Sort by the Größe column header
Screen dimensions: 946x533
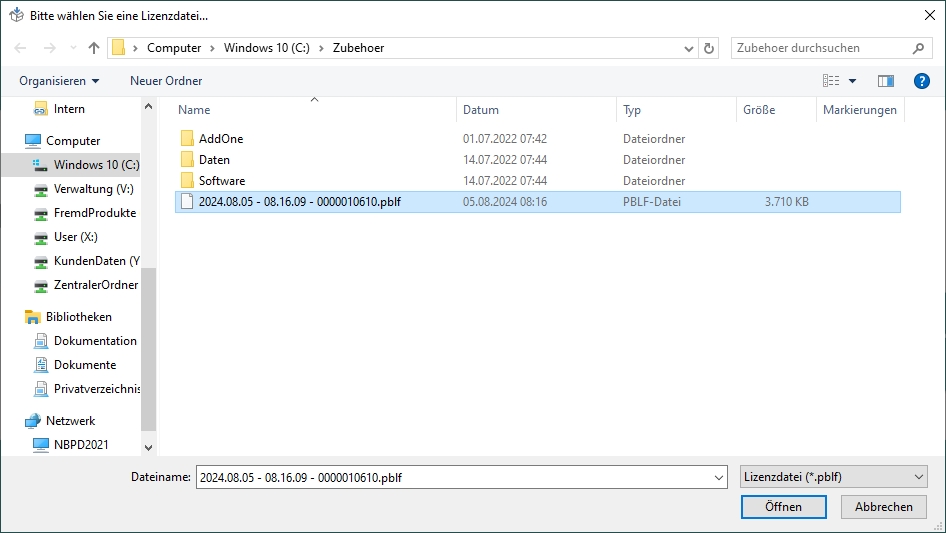759,110
